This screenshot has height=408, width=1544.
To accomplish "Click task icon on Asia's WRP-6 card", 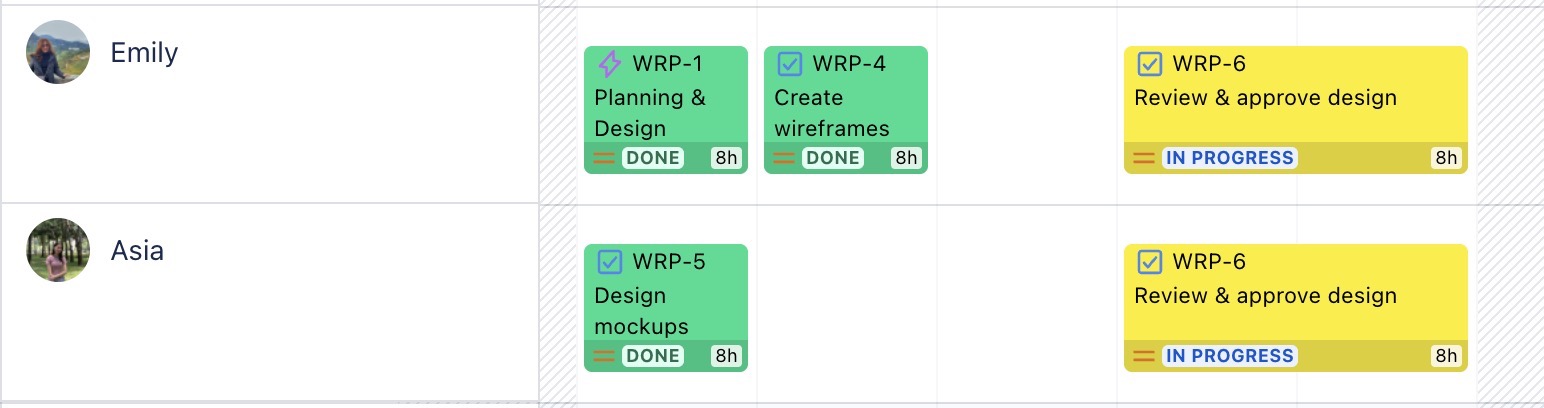I will pyautogui.click(x=1150, y=262).
